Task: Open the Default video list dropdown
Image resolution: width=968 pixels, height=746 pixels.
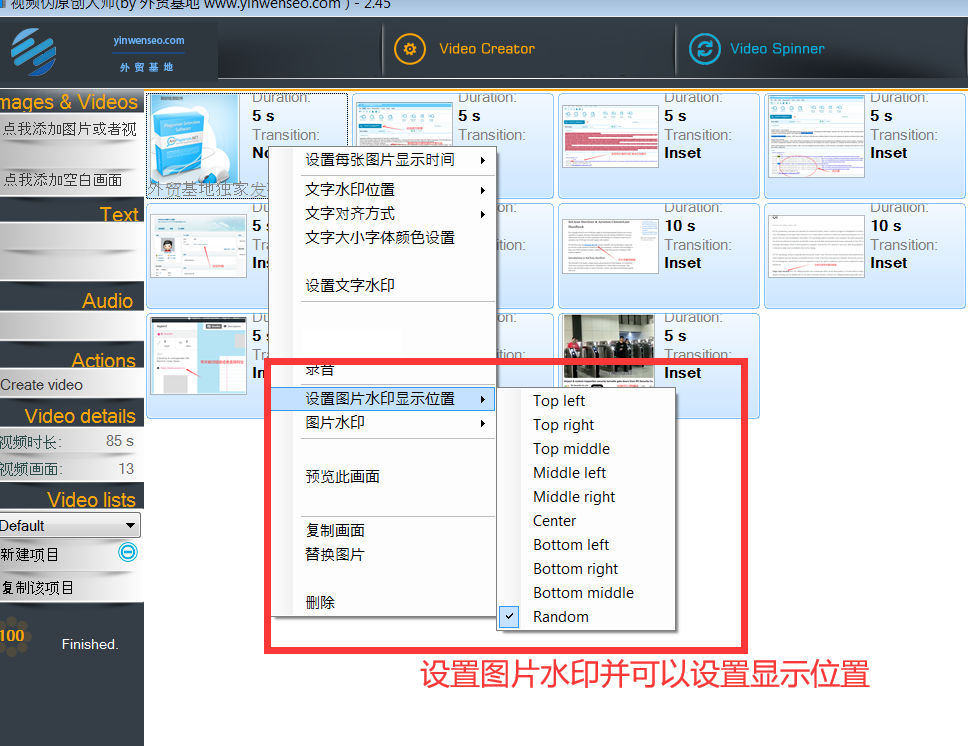Action: (70, 525)
